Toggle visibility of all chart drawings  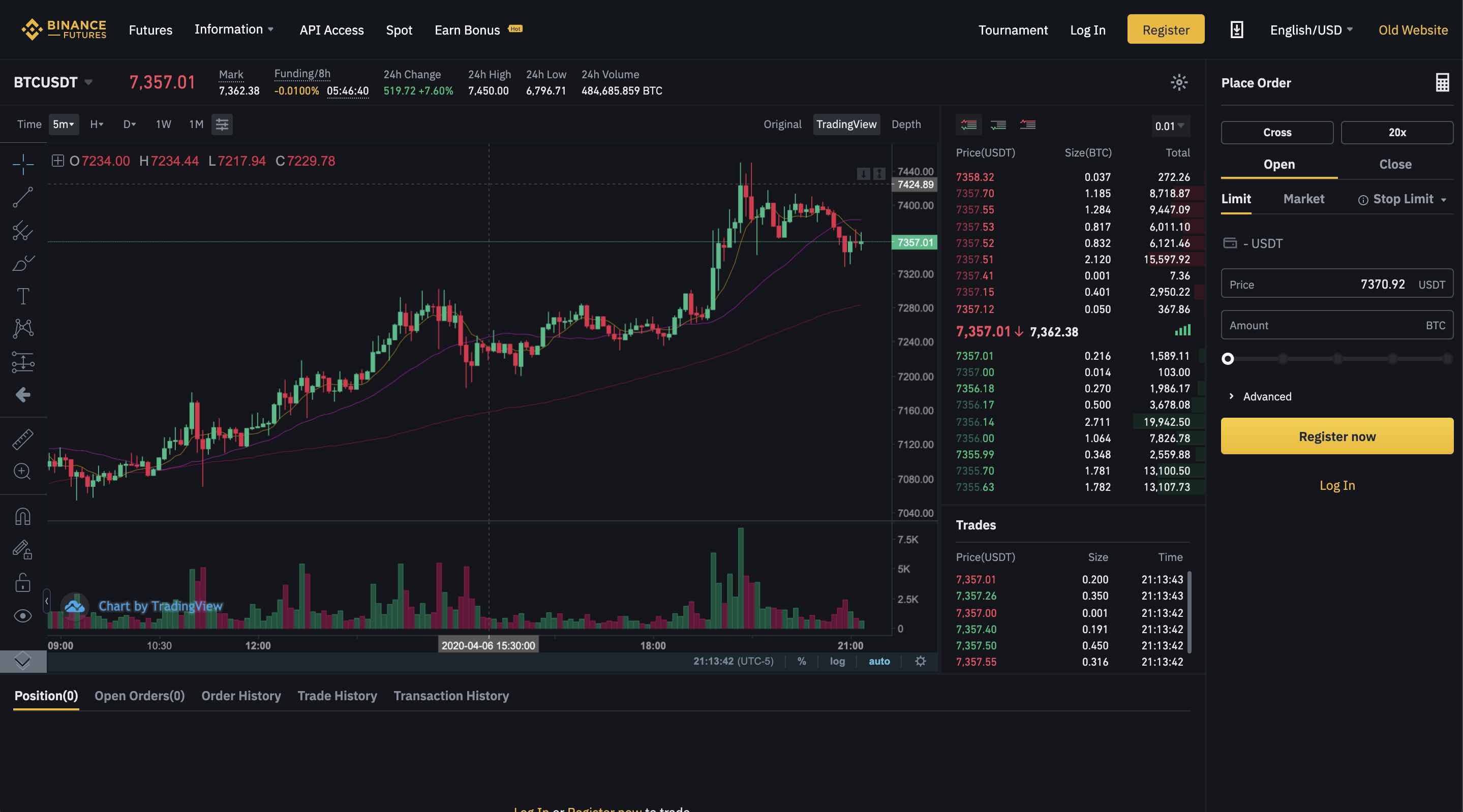pos(23,615)
